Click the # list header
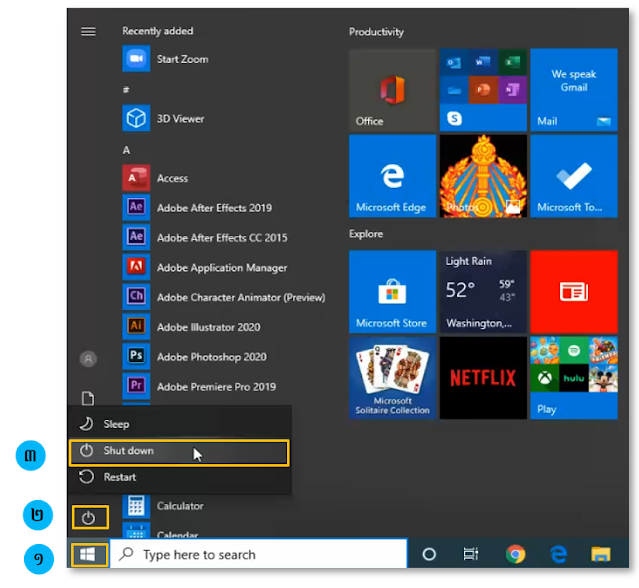The height and width of the screenshot is (588, 639). tap(126, 90)
